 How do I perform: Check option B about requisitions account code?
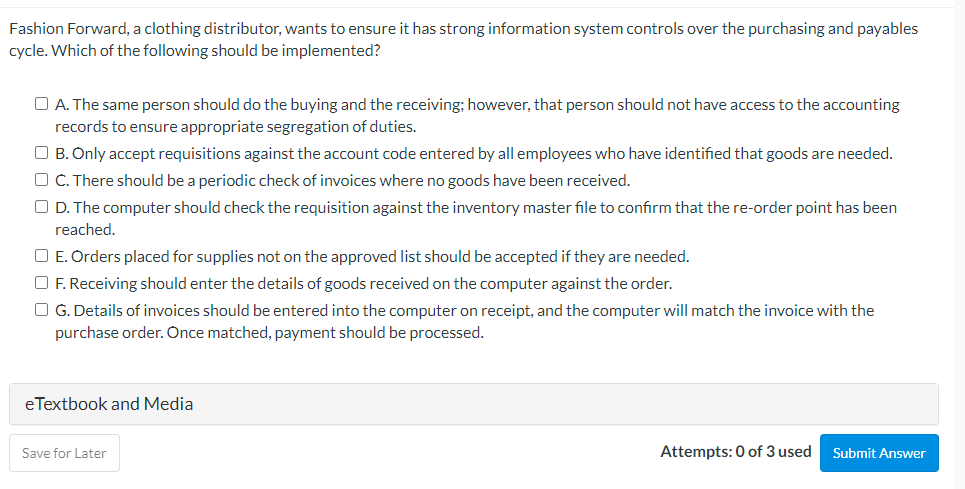[x=41, y=152]
